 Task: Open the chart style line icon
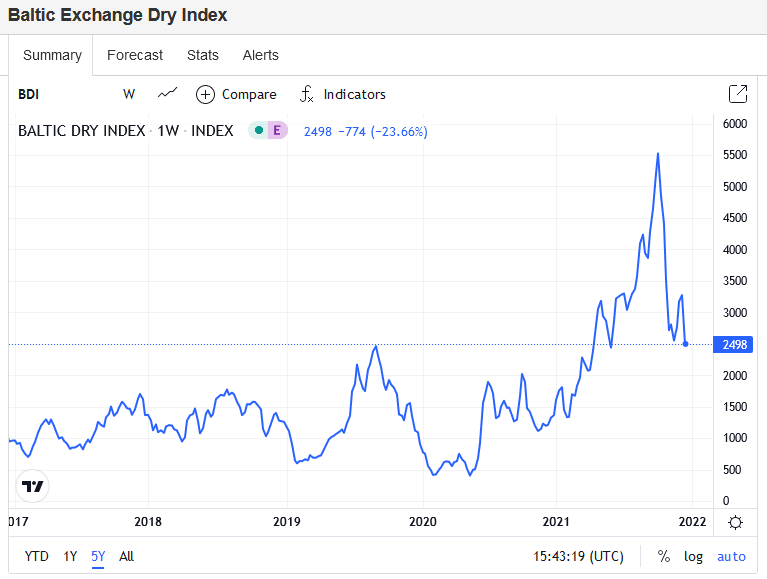coord(167,93)
